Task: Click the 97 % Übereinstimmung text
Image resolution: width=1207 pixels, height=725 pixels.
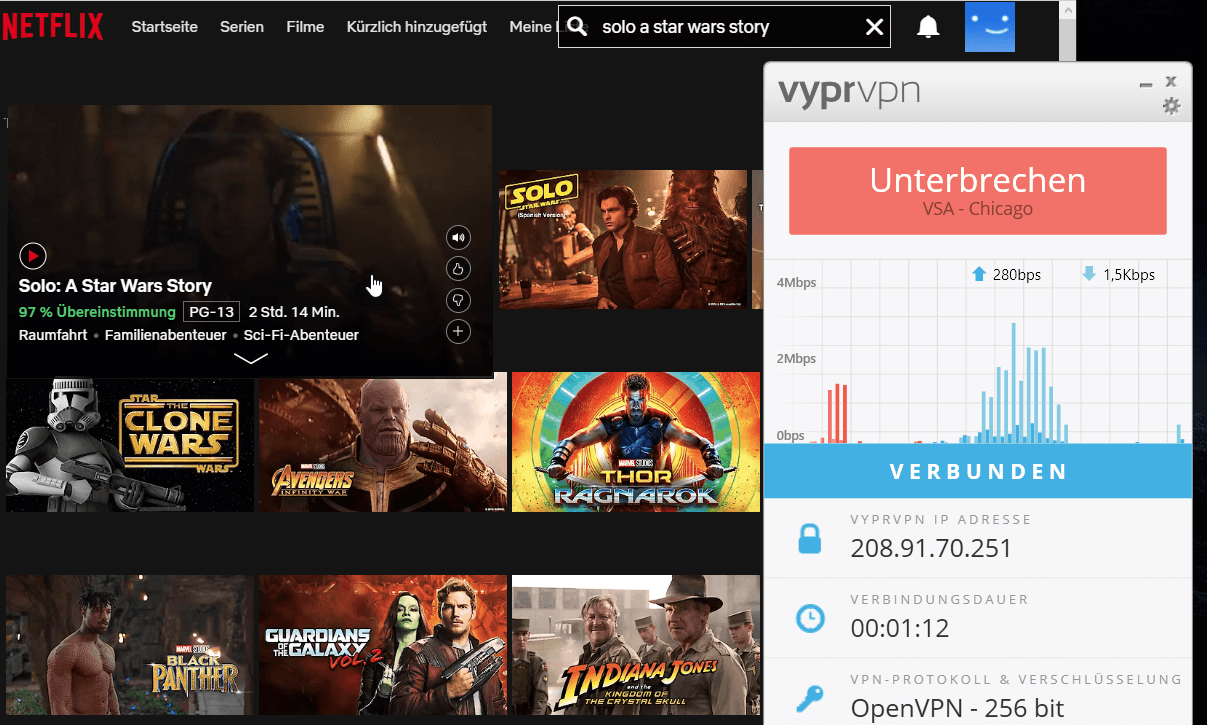Action: click(97, 312)
